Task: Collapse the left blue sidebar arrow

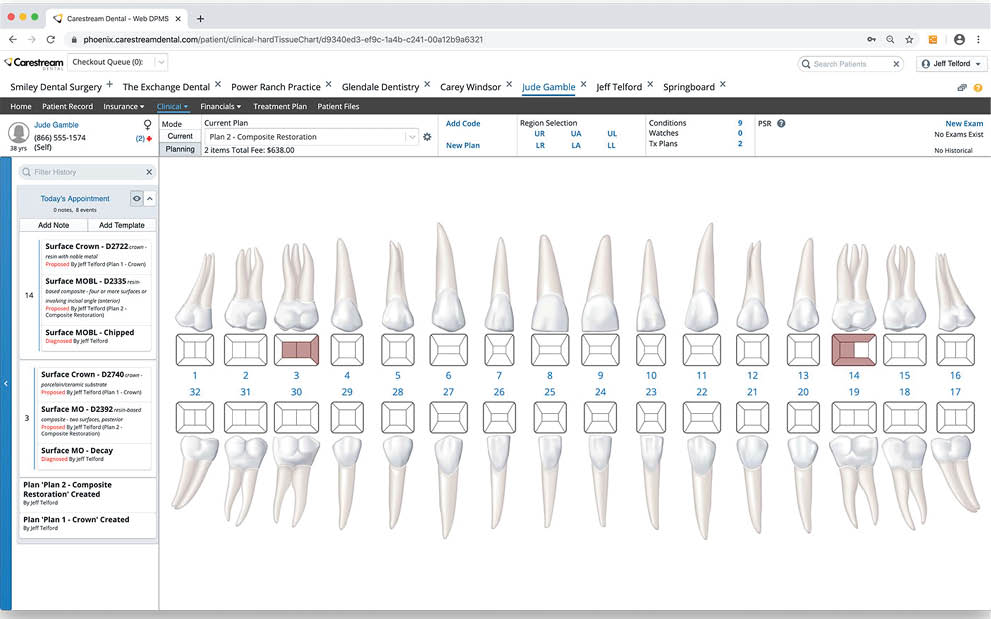Action: tap(5, 383)
